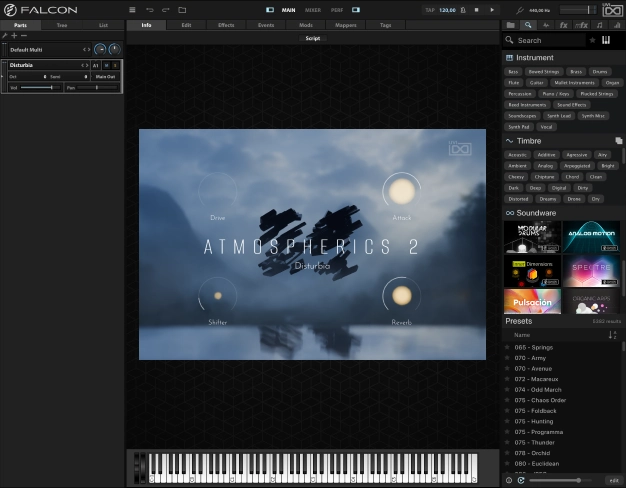
Task: Open the file browser folder tab
Action: point(511,24)
